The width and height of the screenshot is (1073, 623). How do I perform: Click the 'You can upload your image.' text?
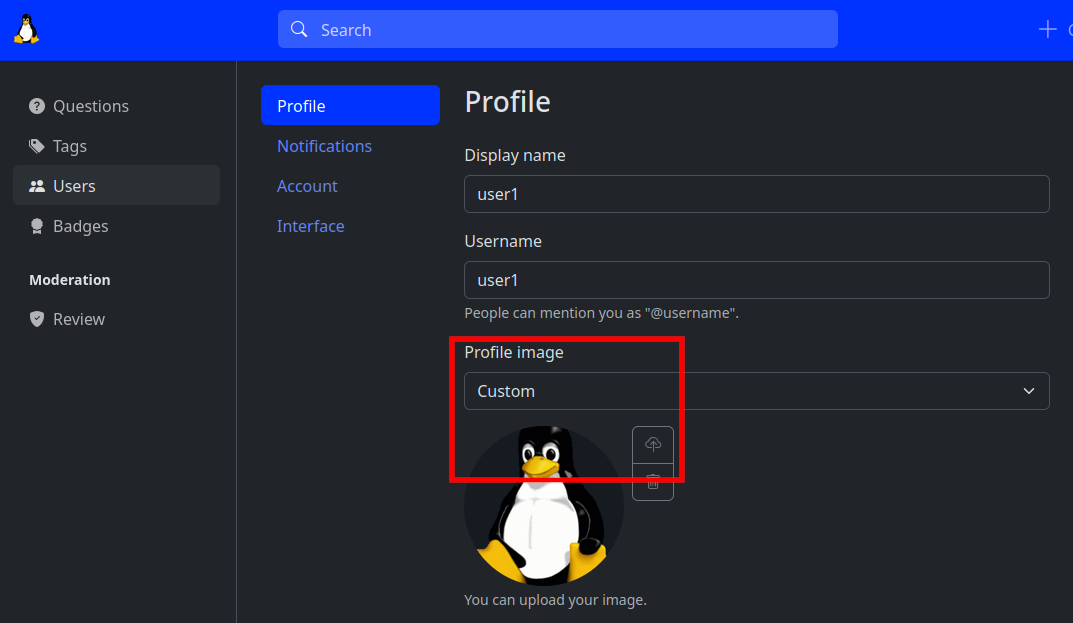[555, 600]
